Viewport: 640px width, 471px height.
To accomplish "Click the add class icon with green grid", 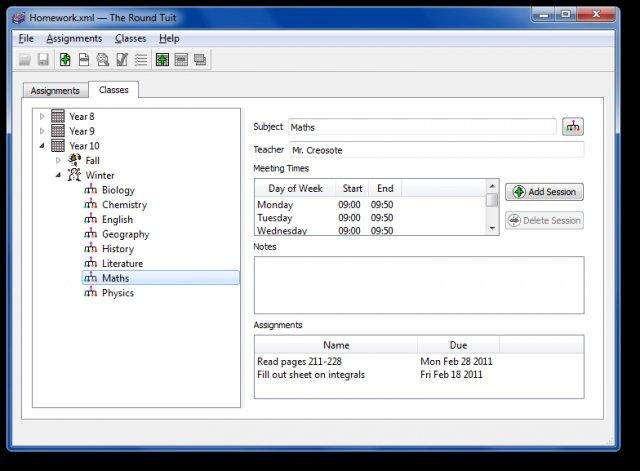I will (x=162, y=60).
